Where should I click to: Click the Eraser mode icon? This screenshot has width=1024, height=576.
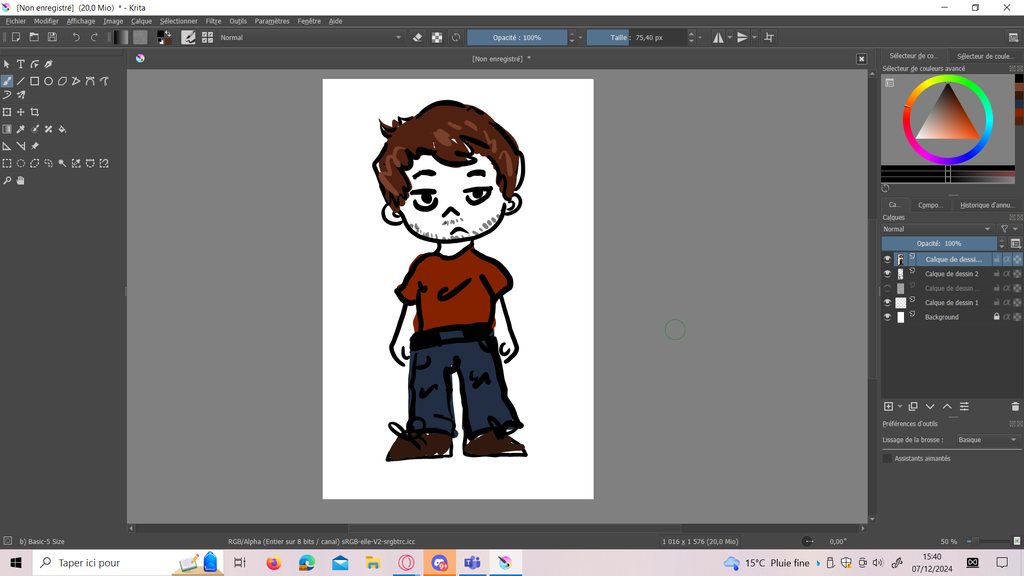418,37
